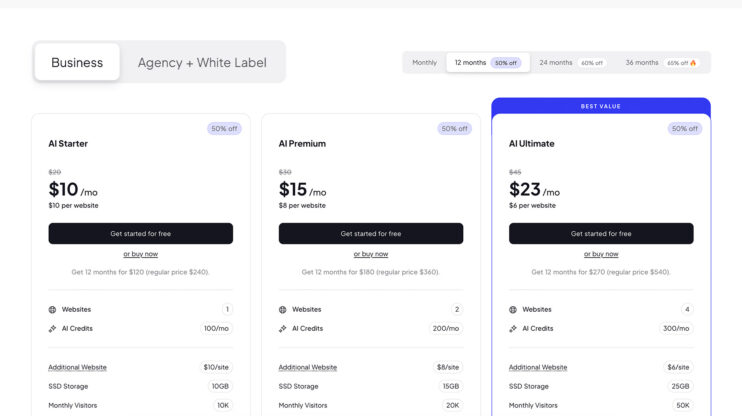Click the 25GB SSD Storage value
Image resolution: width=742 pixels, height=416 pixels.
(x=680, y=386)
